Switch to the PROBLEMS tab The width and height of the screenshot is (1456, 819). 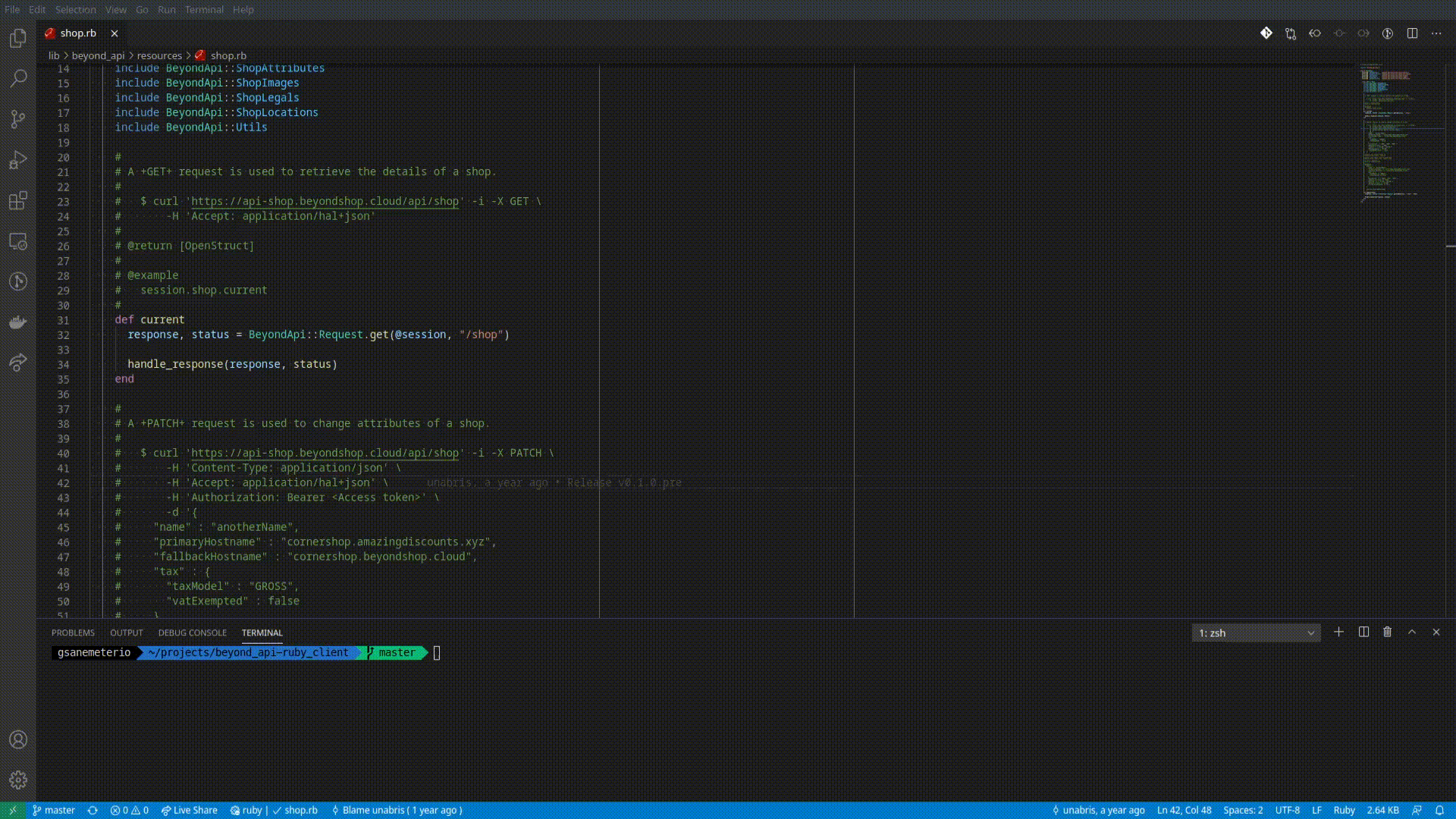[x=72, y=632]
